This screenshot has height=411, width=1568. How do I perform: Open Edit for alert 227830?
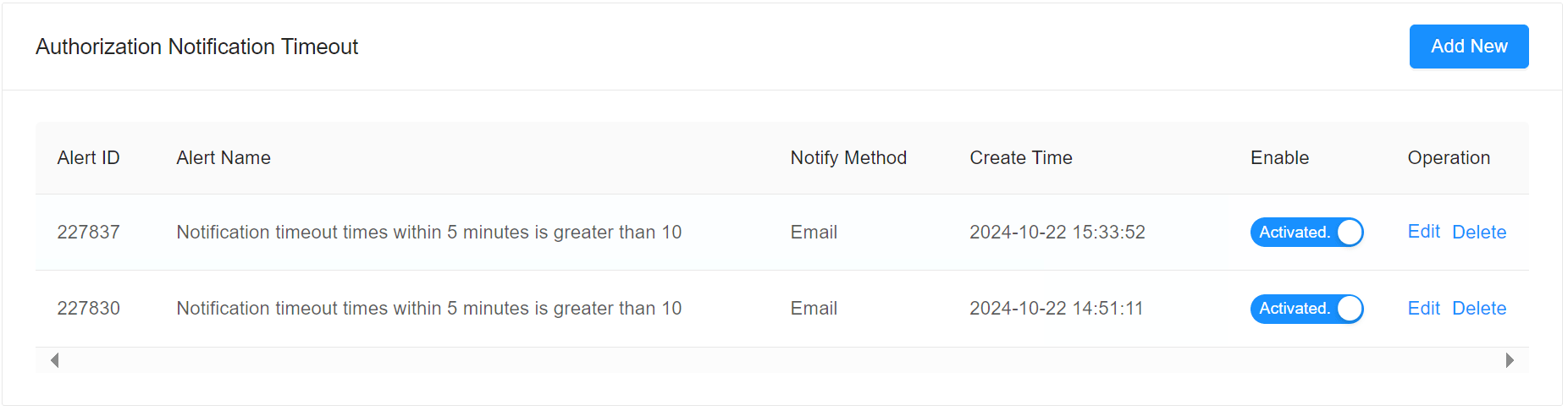tap(1423, 309)
